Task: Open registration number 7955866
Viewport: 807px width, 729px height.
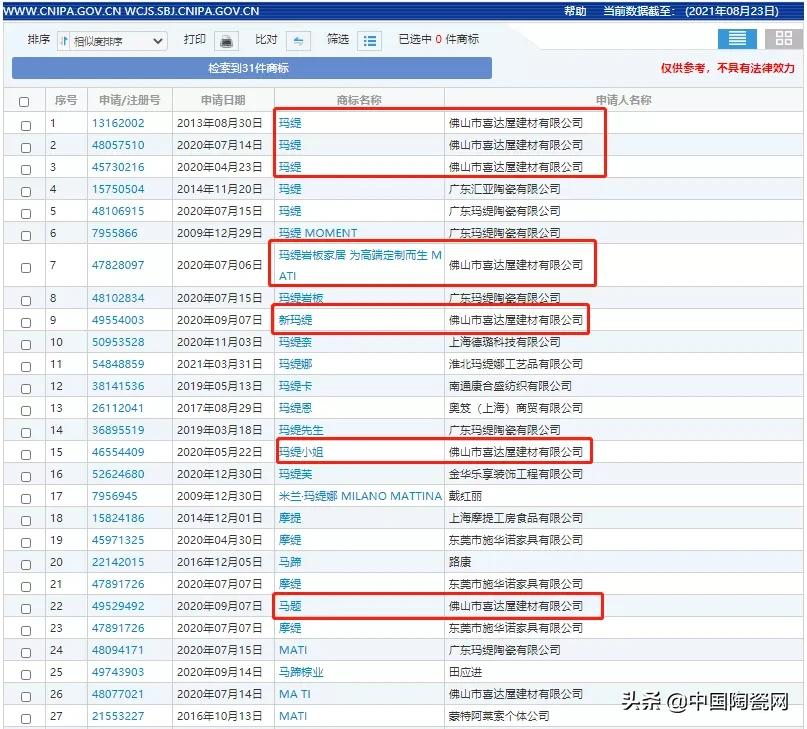Action: tap(114, 233)
